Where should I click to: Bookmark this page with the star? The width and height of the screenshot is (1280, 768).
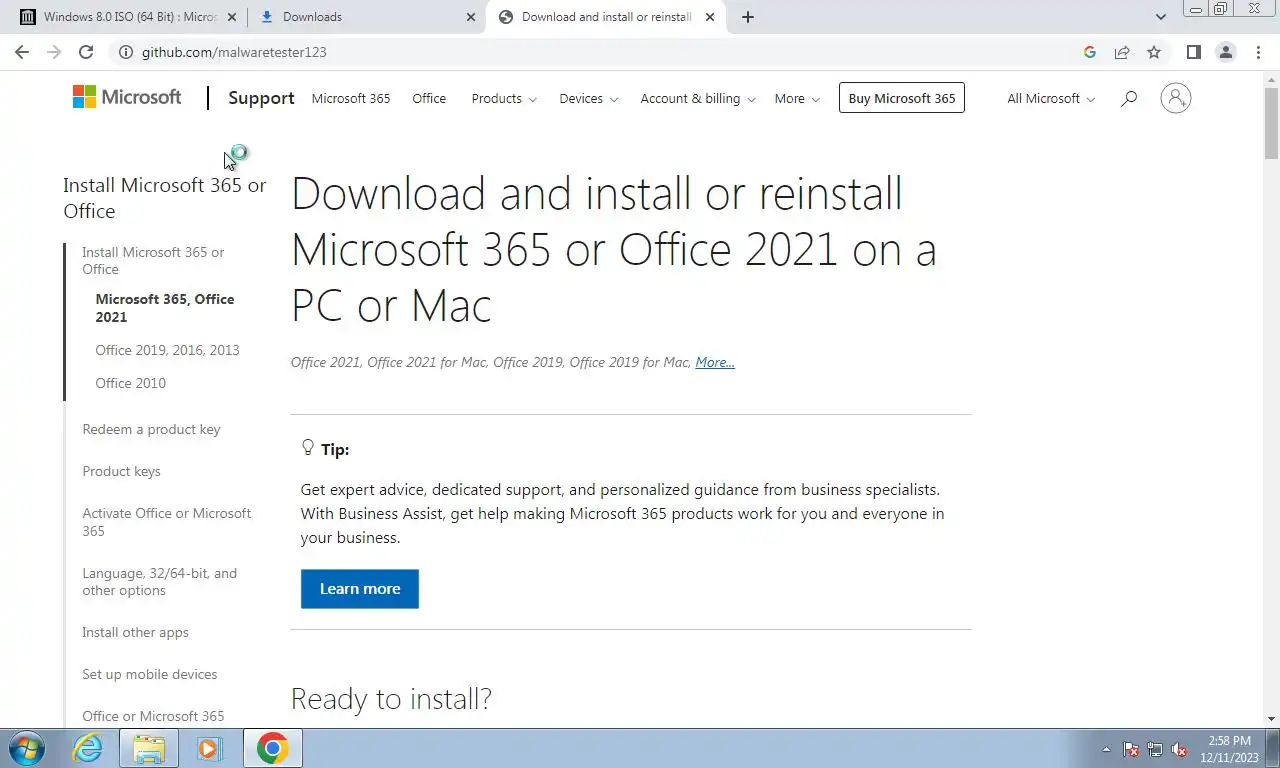coord(1154,52)
